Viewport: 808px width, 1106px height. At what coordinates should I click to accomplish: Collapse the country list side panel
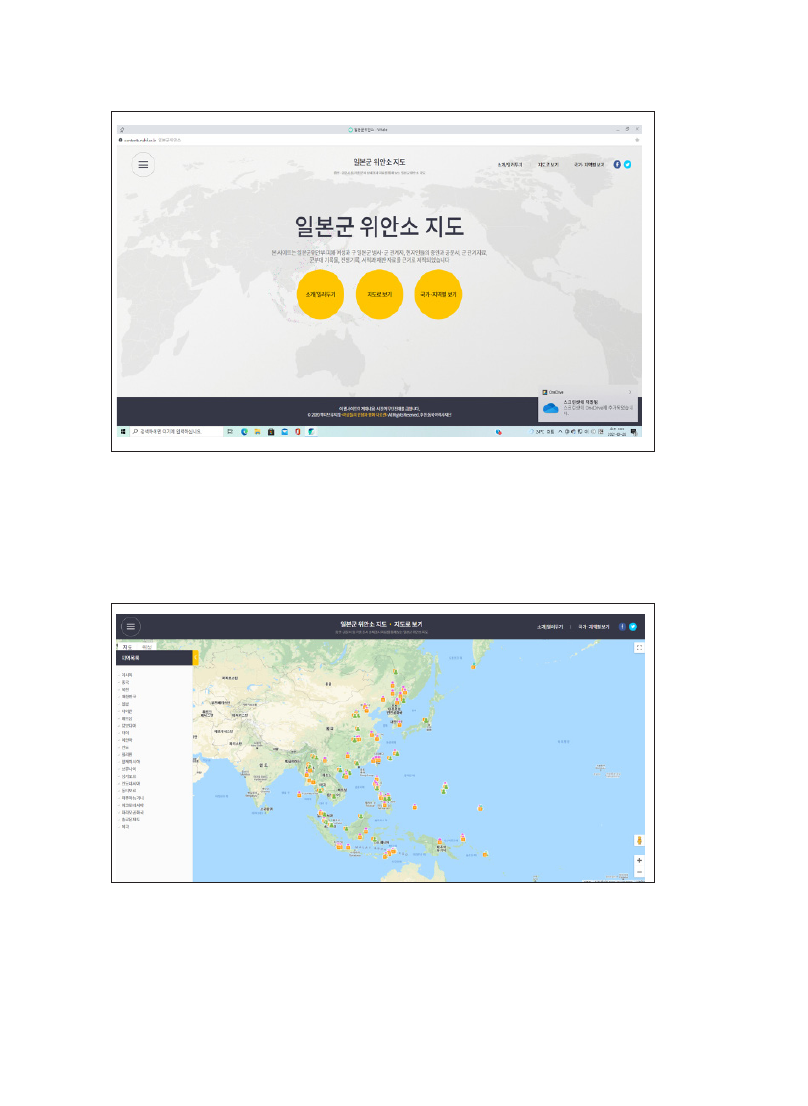(x=196, y=658)
